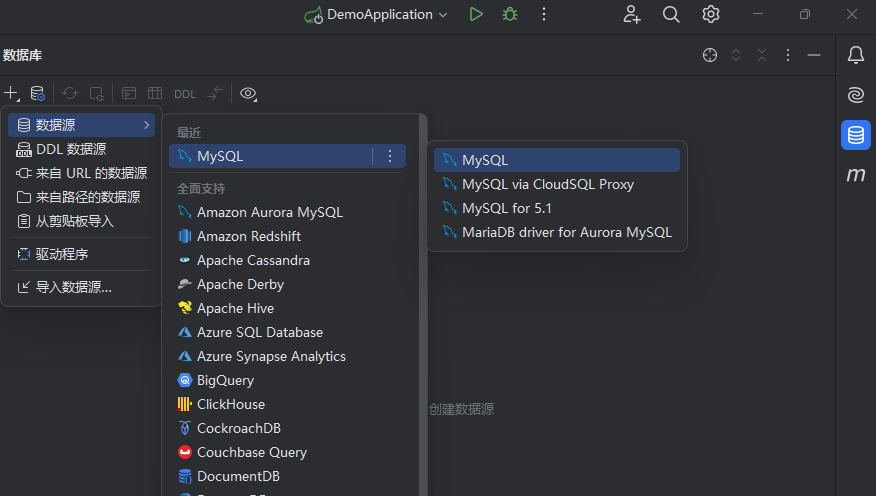Open data source properties icon in toolbar
The image size is (876, 496).
point(37,93)
